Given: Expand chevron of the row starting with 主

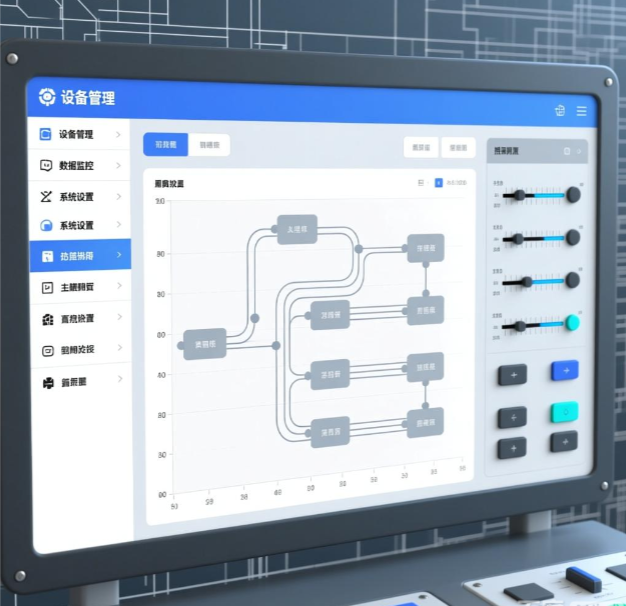Looking at the screenshot, I should pos(119,285).
